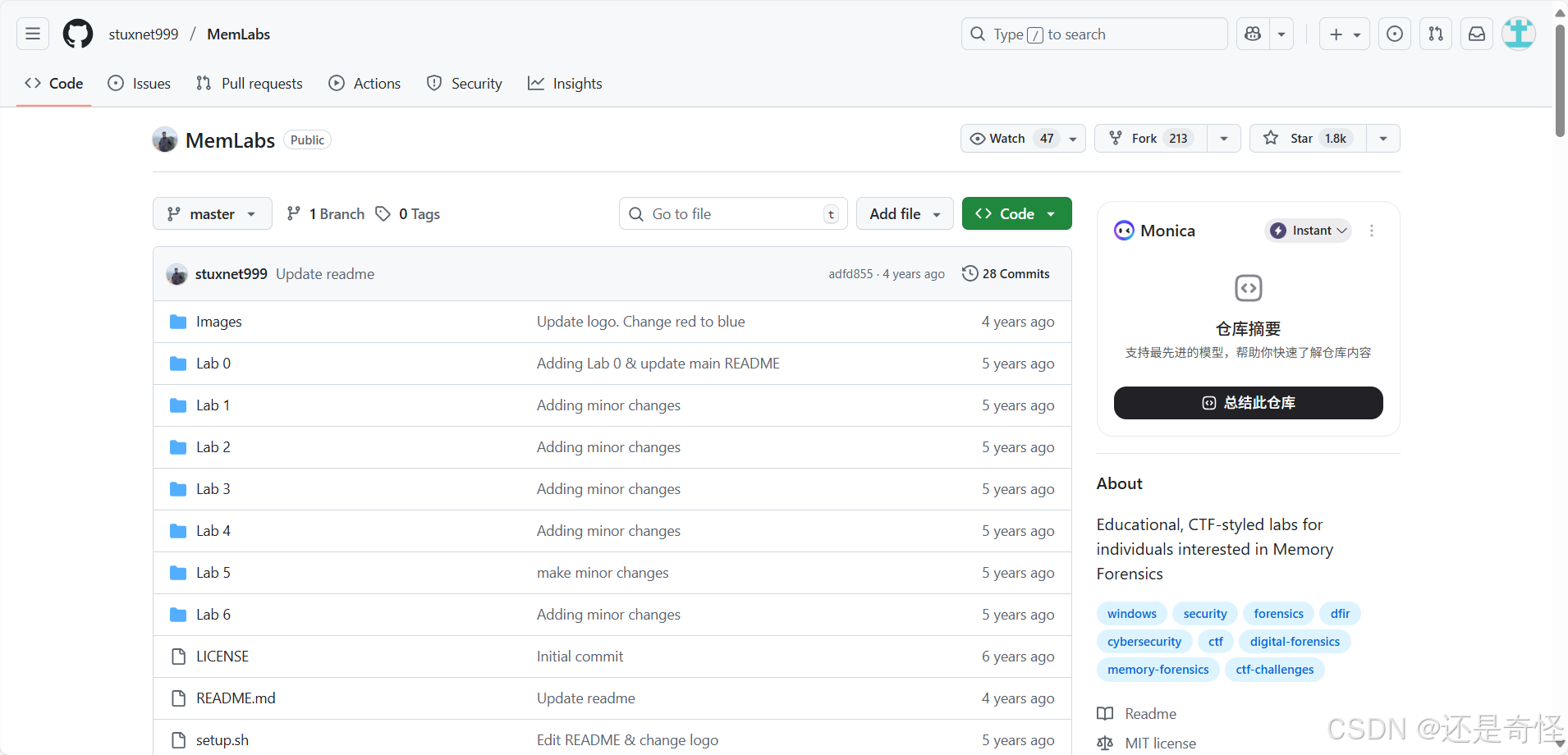Open the security topic tag
This screenshot has height=755, width=1568.
pyautogui.click(x=1205, y=614)
